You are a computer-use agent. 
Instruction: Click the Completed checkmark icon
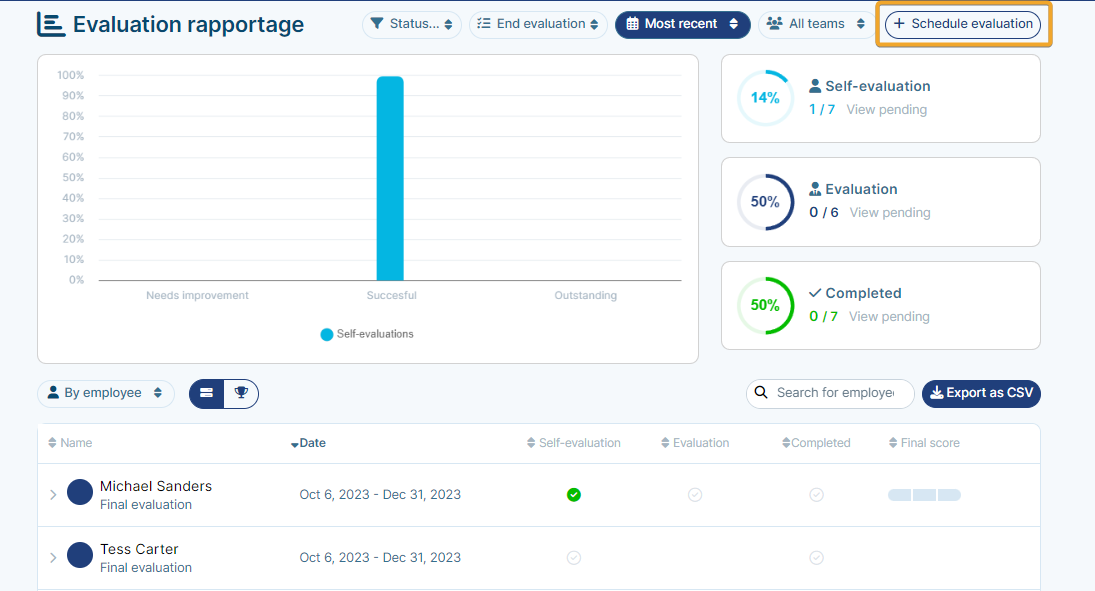coord(815,293)
